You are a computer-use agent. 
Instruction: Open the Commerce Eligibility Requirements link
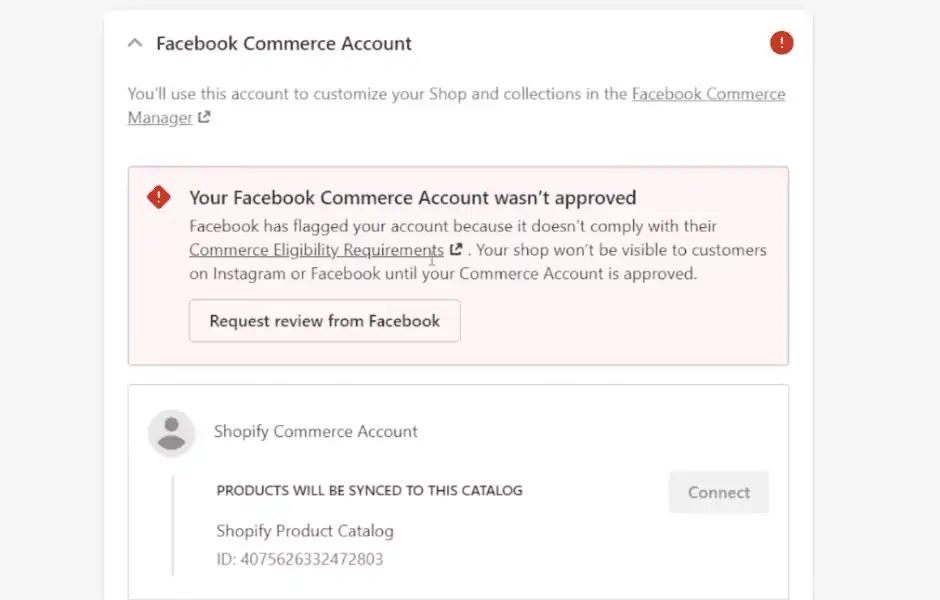pos(315,249)
